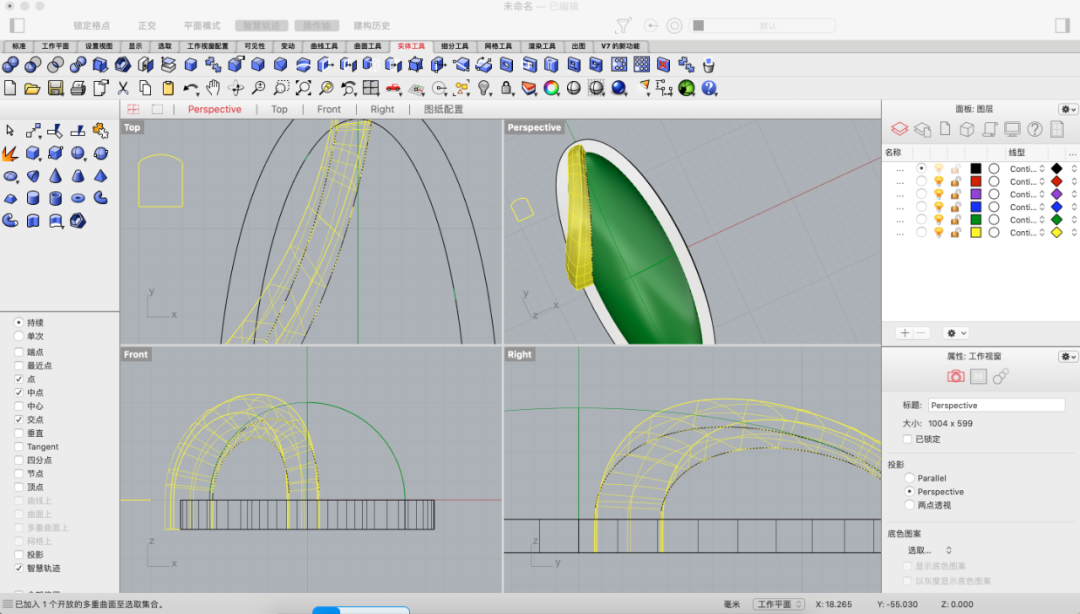Image resolution: width=1080 pixels, height=614 pixels.
Task: Click the blue help question mark icon
Action: tap(709, 88)
